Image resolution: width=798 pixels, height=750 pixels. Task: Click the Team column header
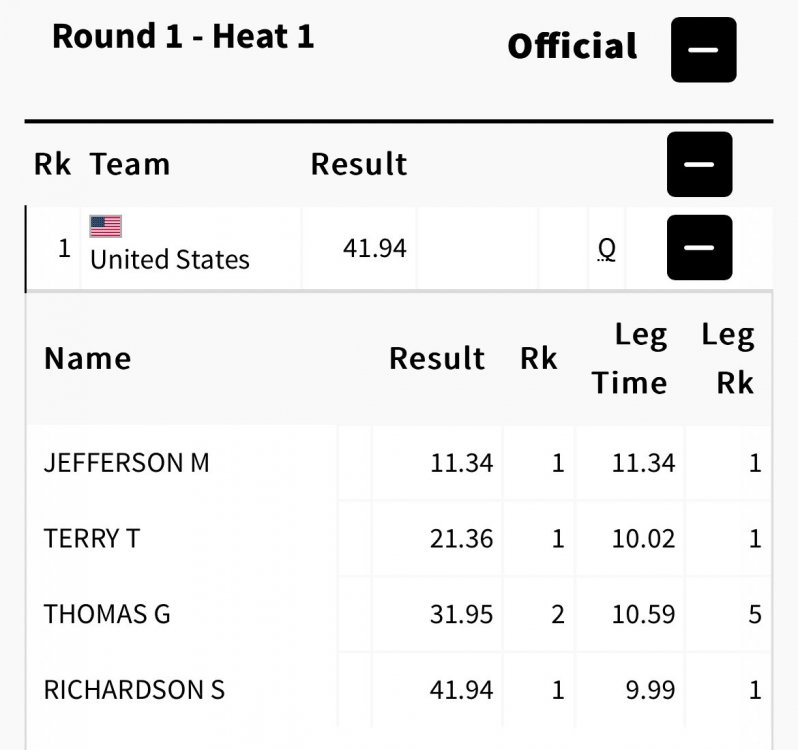click(130, 164)
